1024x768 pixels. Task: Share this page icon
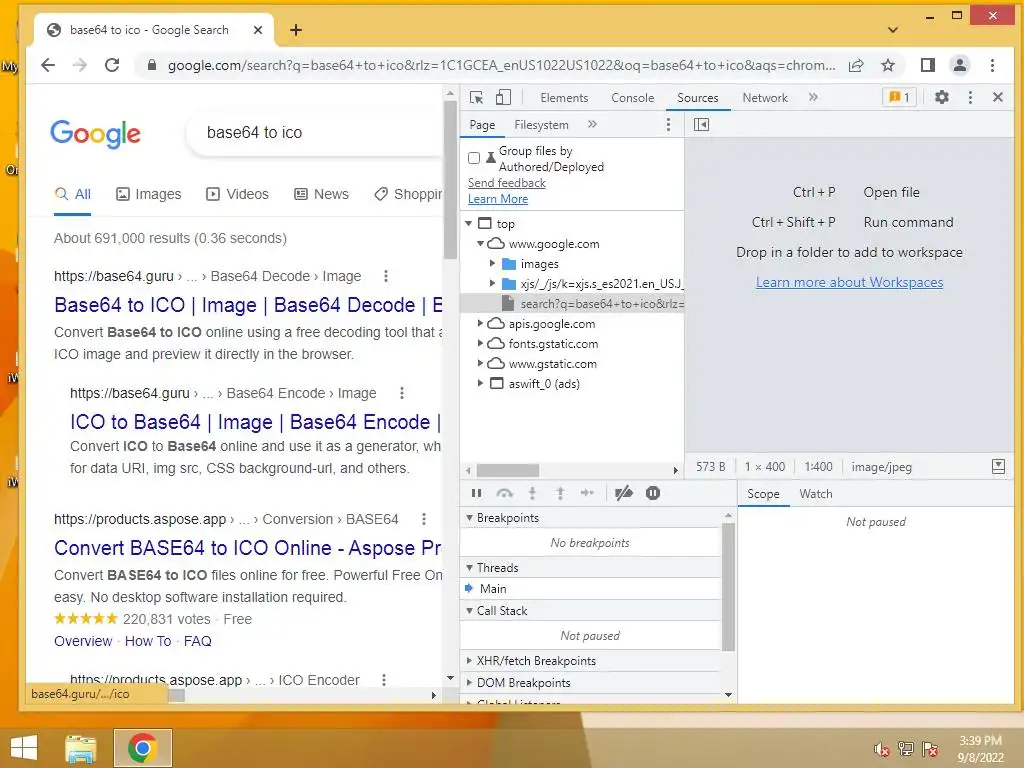856,65
